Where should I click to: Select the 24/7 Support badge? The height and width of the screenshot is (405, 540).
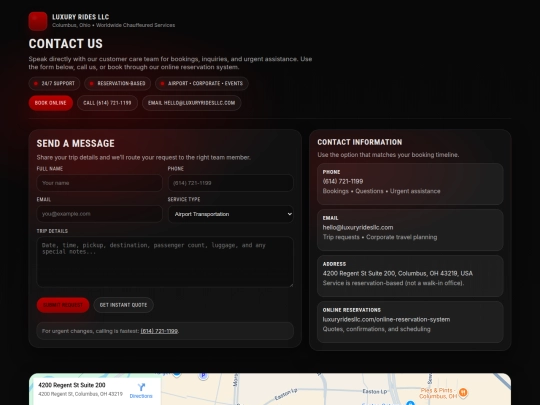pyautogui.click(x=54, y=83)
